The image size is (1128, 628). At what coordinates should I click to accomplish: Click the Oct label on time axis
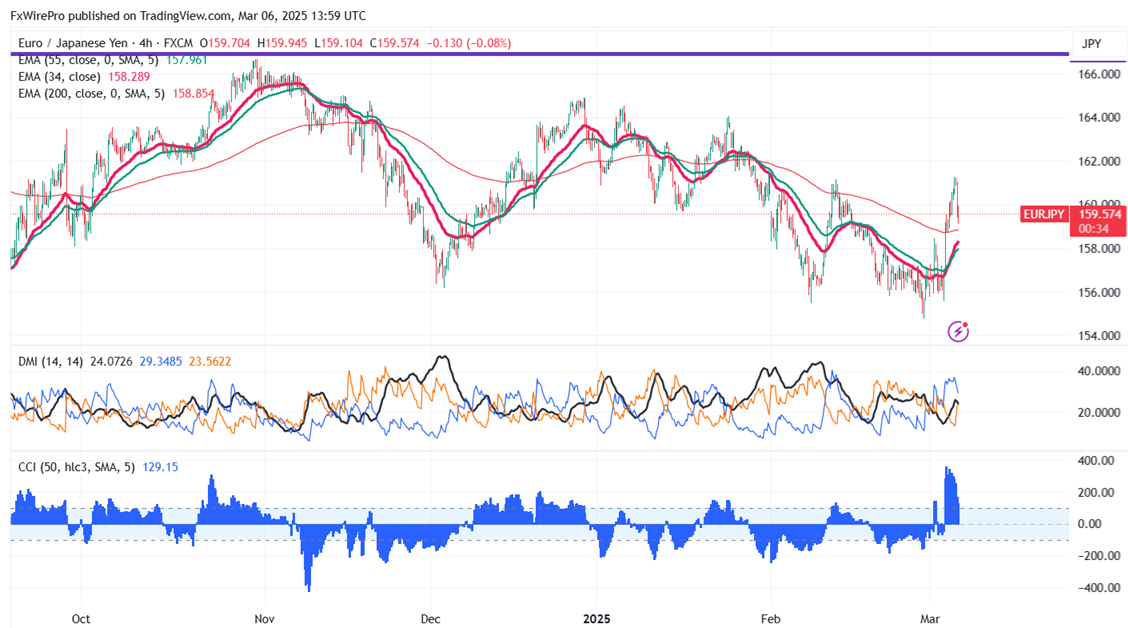point(81,619)
